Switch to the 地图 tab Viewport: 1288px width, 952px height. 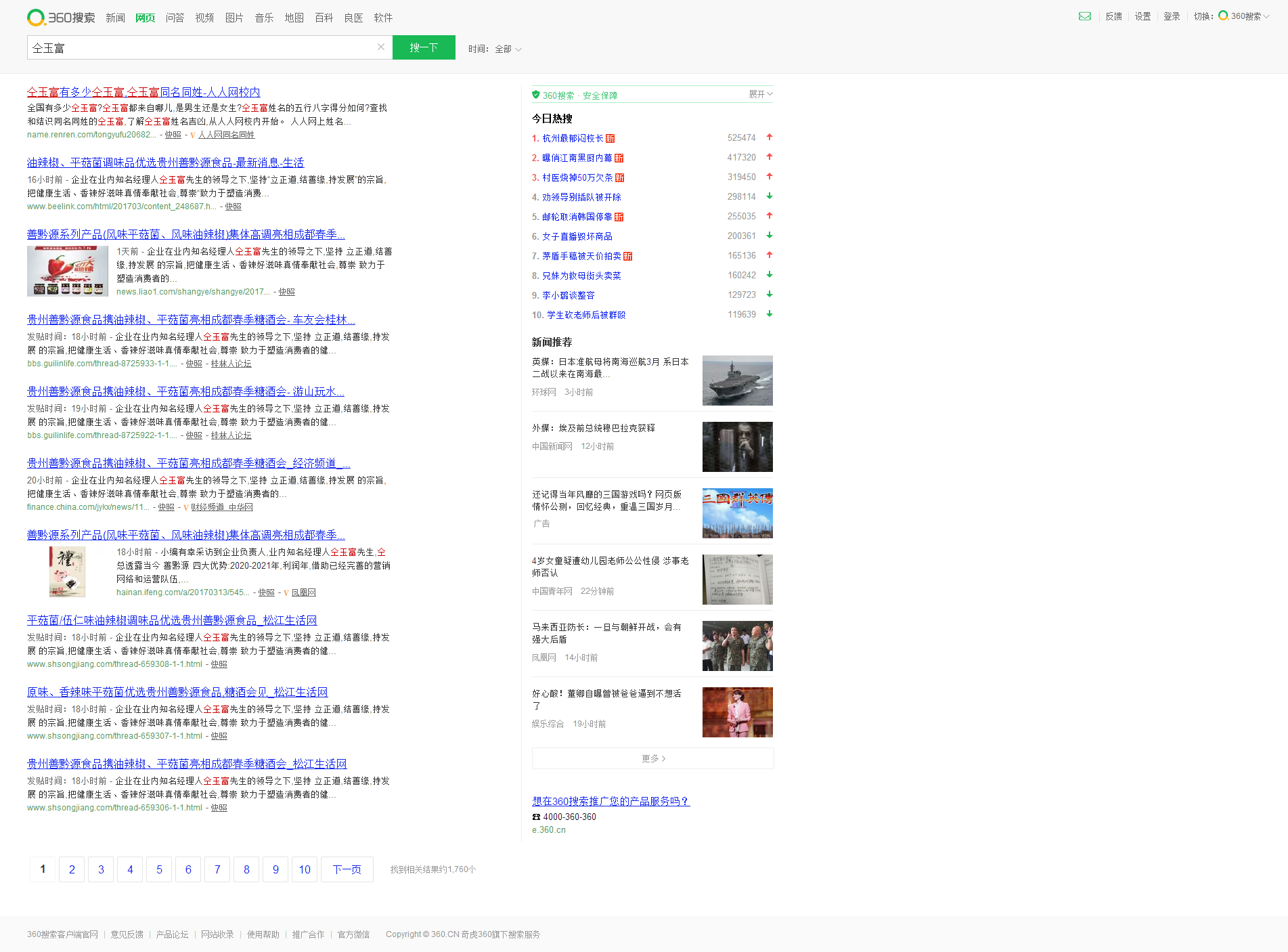[x=294, y=18]
